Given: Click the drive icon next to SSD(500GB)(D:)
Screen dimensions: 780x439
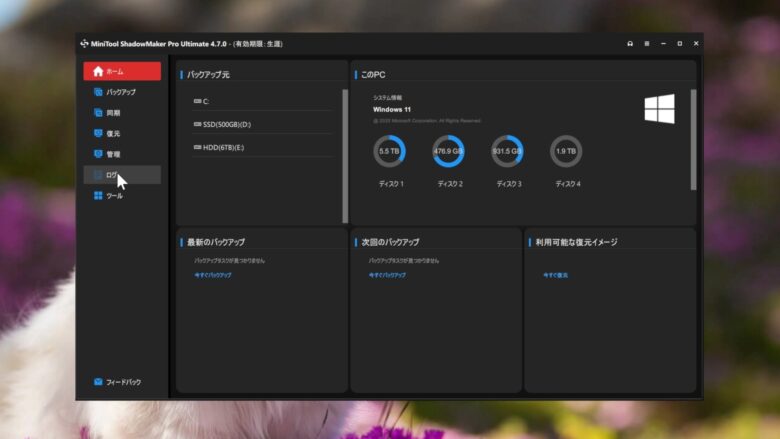Looking at the screenshot, I should [x=197, y=124].
